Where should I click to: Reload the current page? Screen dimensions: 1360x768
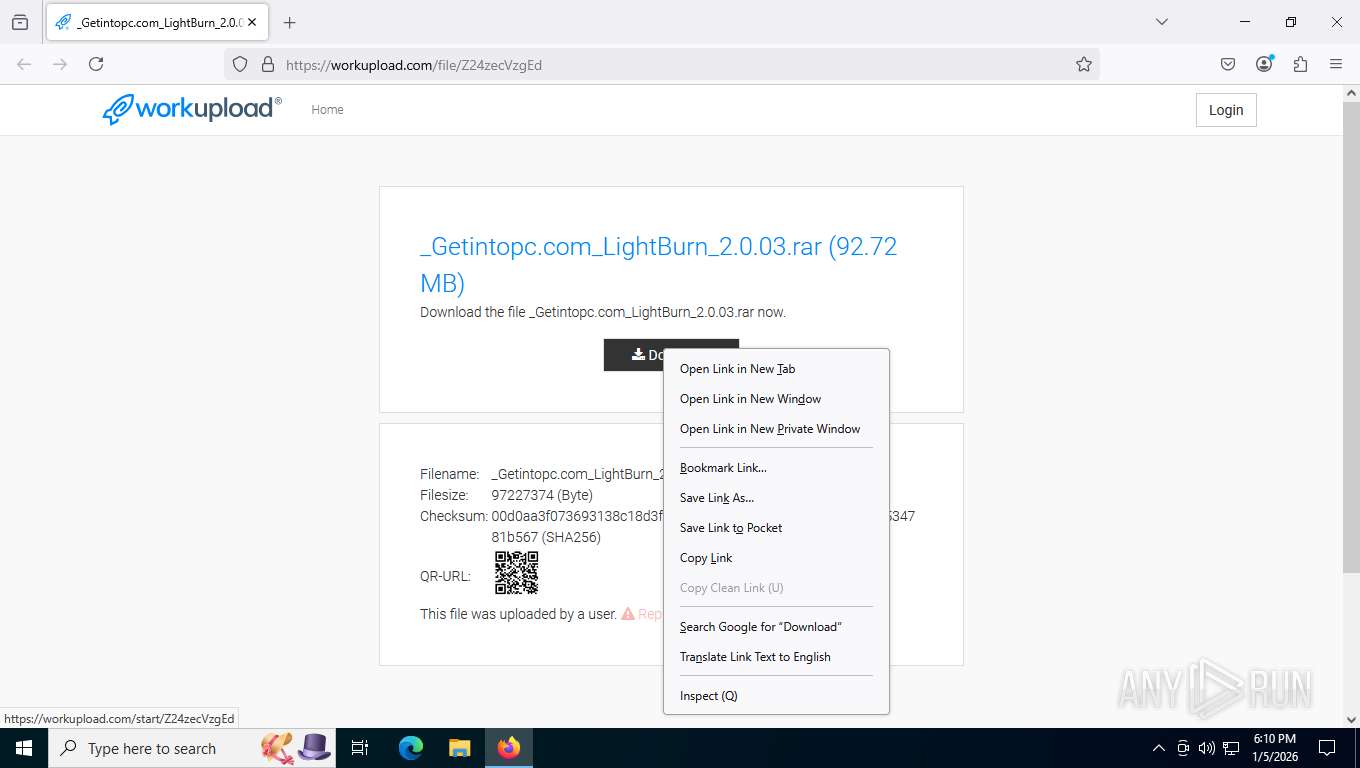click(96, 64)
